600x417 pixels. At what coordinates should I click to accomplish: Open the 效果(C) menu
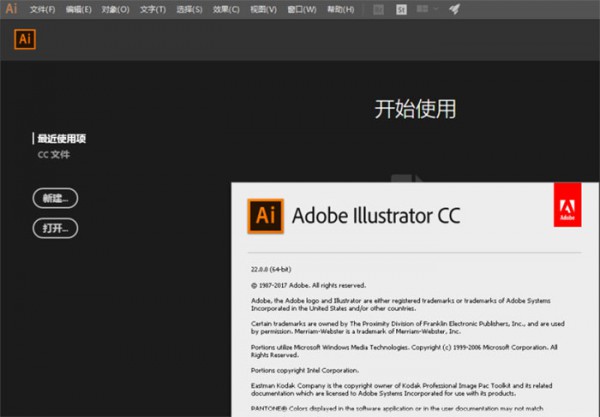pyautogui.click(x=226, y=10)
